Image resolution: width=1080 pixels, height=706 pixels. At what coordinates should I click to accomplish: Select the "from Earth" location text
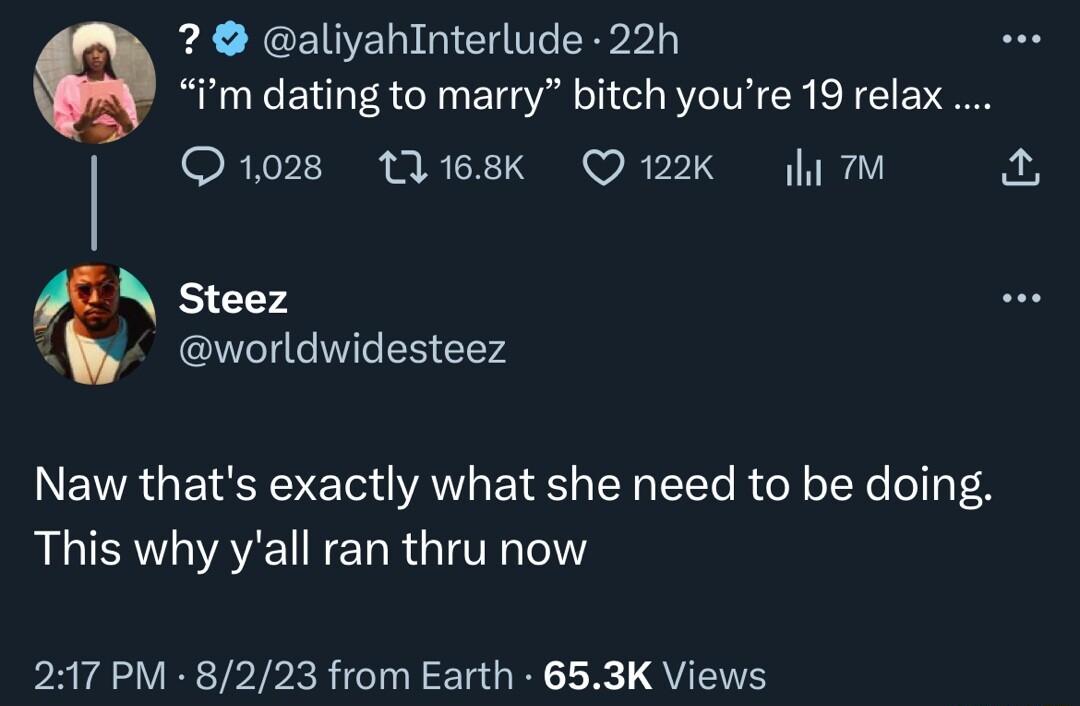[x=420, y=676]
